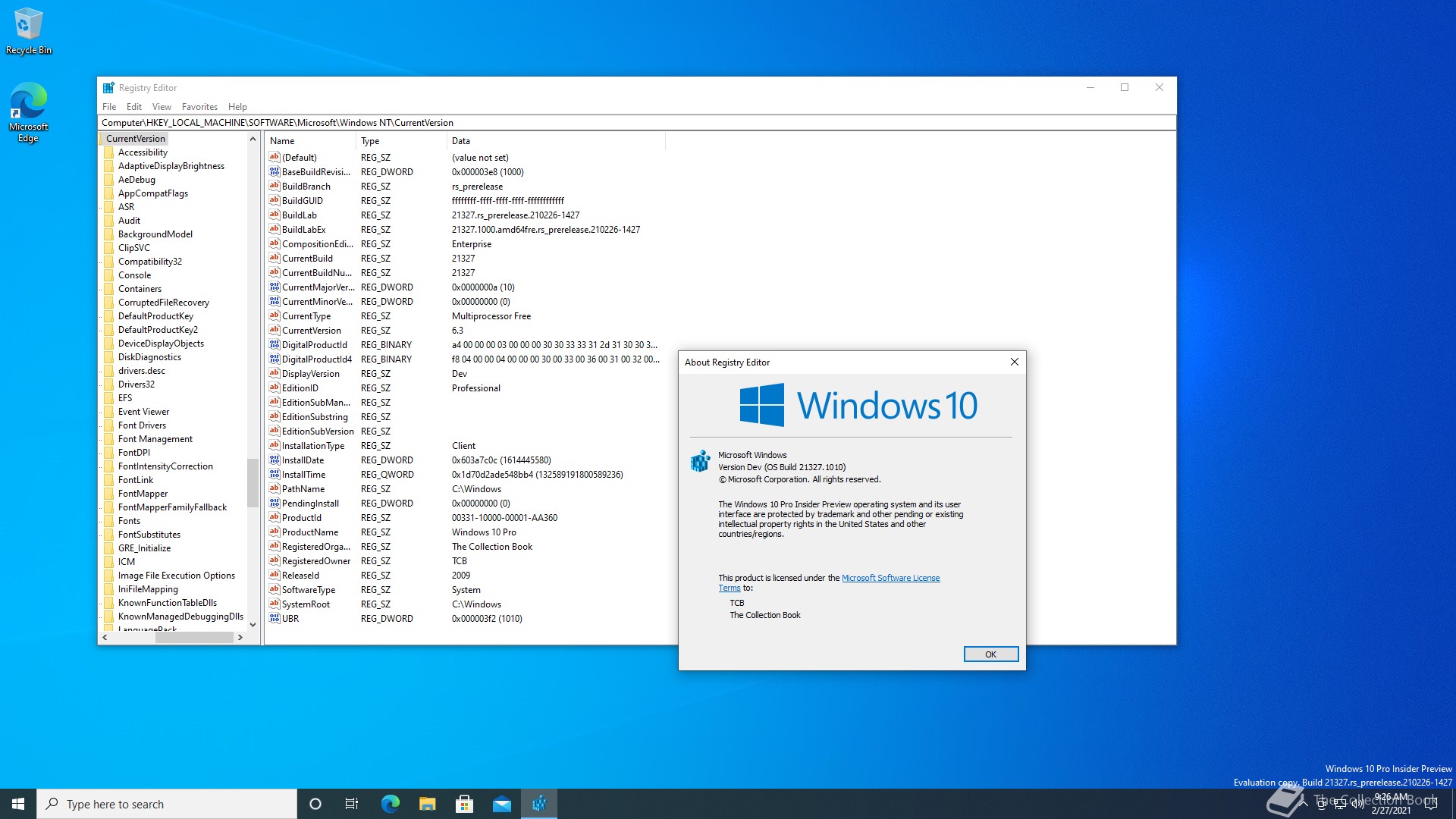This screenshot has height=819, width=1456.
Task: Open the Favorites menu
Action: (199, 107)
